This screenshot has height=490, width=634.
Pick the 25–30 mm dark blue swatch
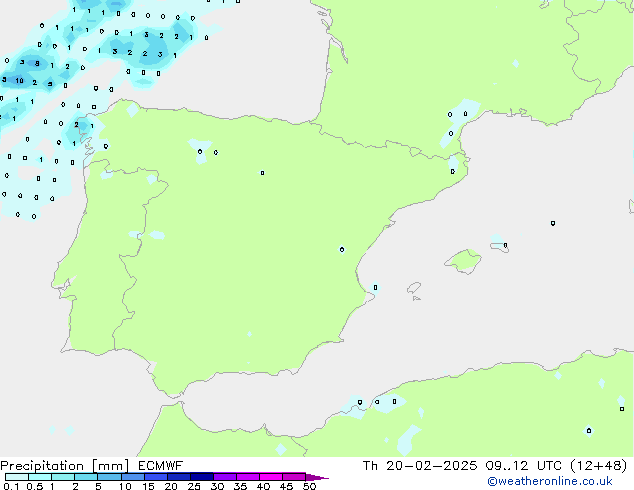202,477
